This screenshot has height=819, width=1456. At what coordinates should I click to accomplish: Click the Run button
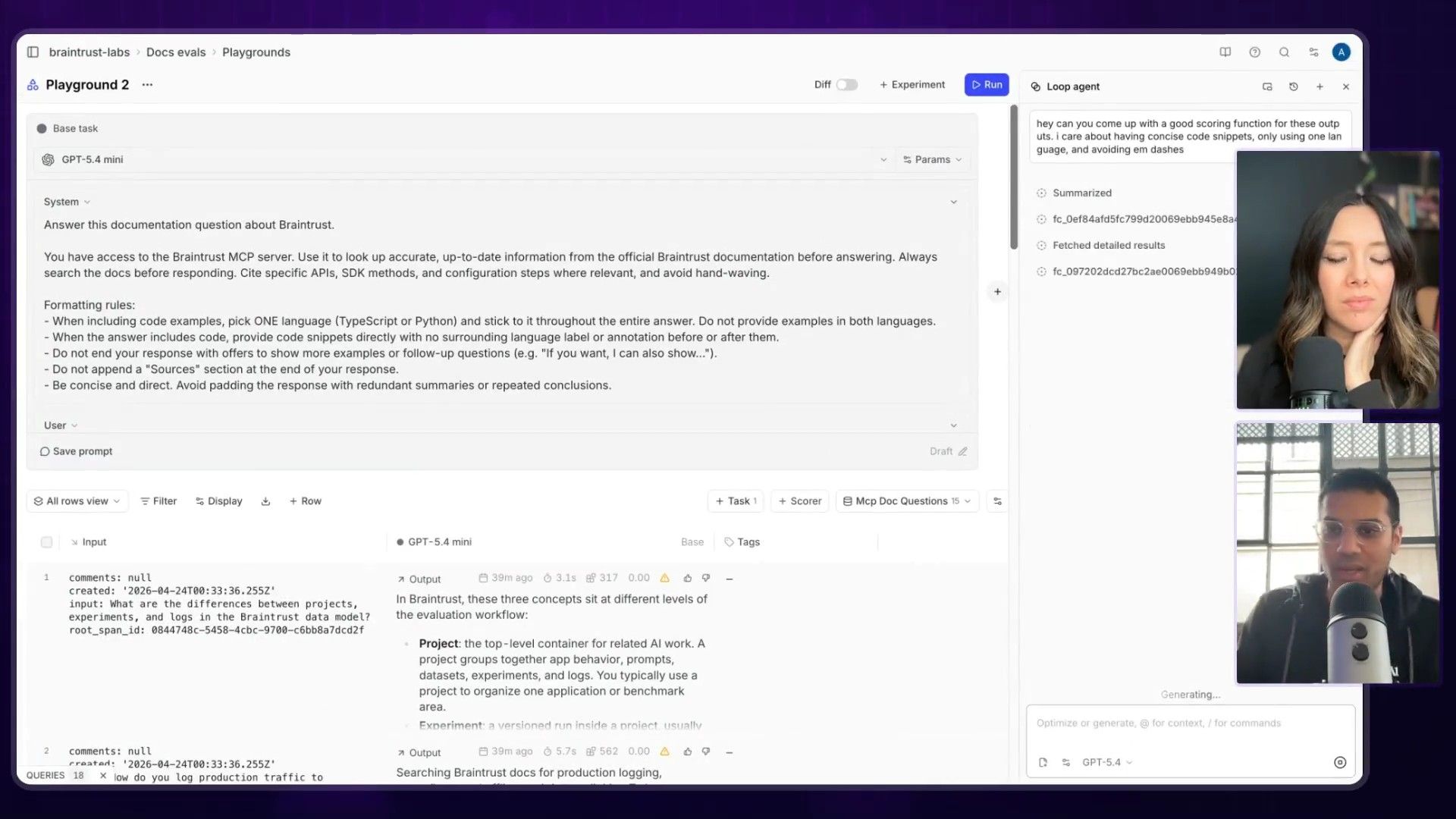tap(987, 85)
